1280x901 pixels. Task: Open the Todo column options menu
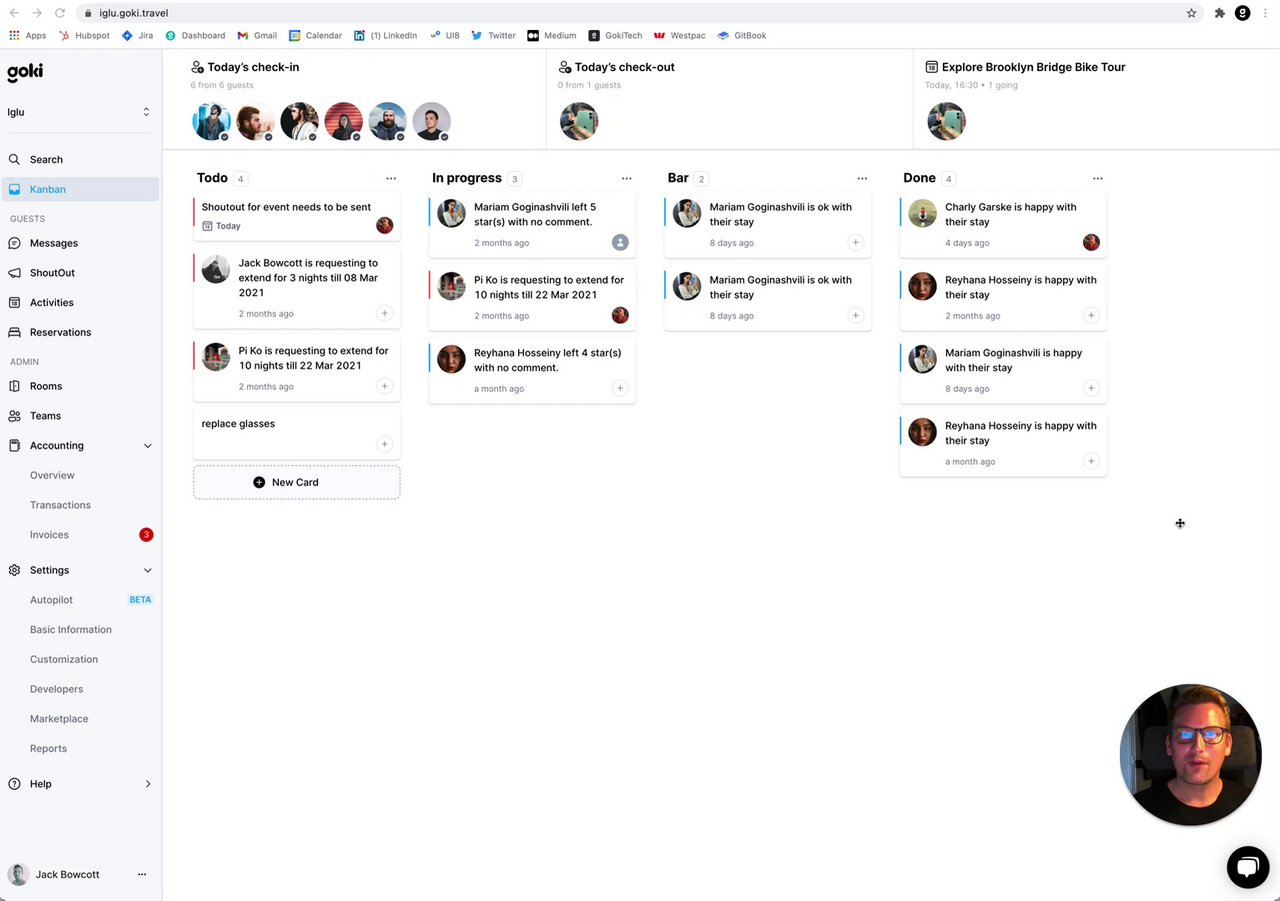tap(391, 178)
